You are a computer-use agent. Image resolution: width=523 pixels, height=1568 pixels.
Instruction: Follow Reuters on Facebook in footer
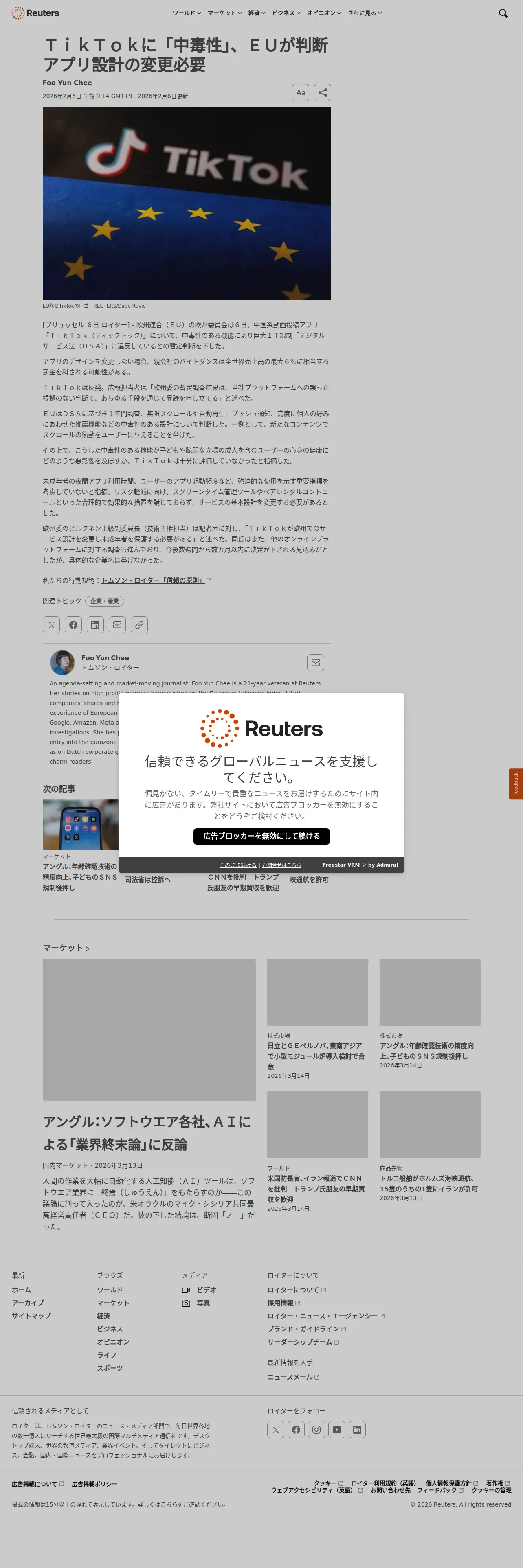click(x=296, y=1429)
